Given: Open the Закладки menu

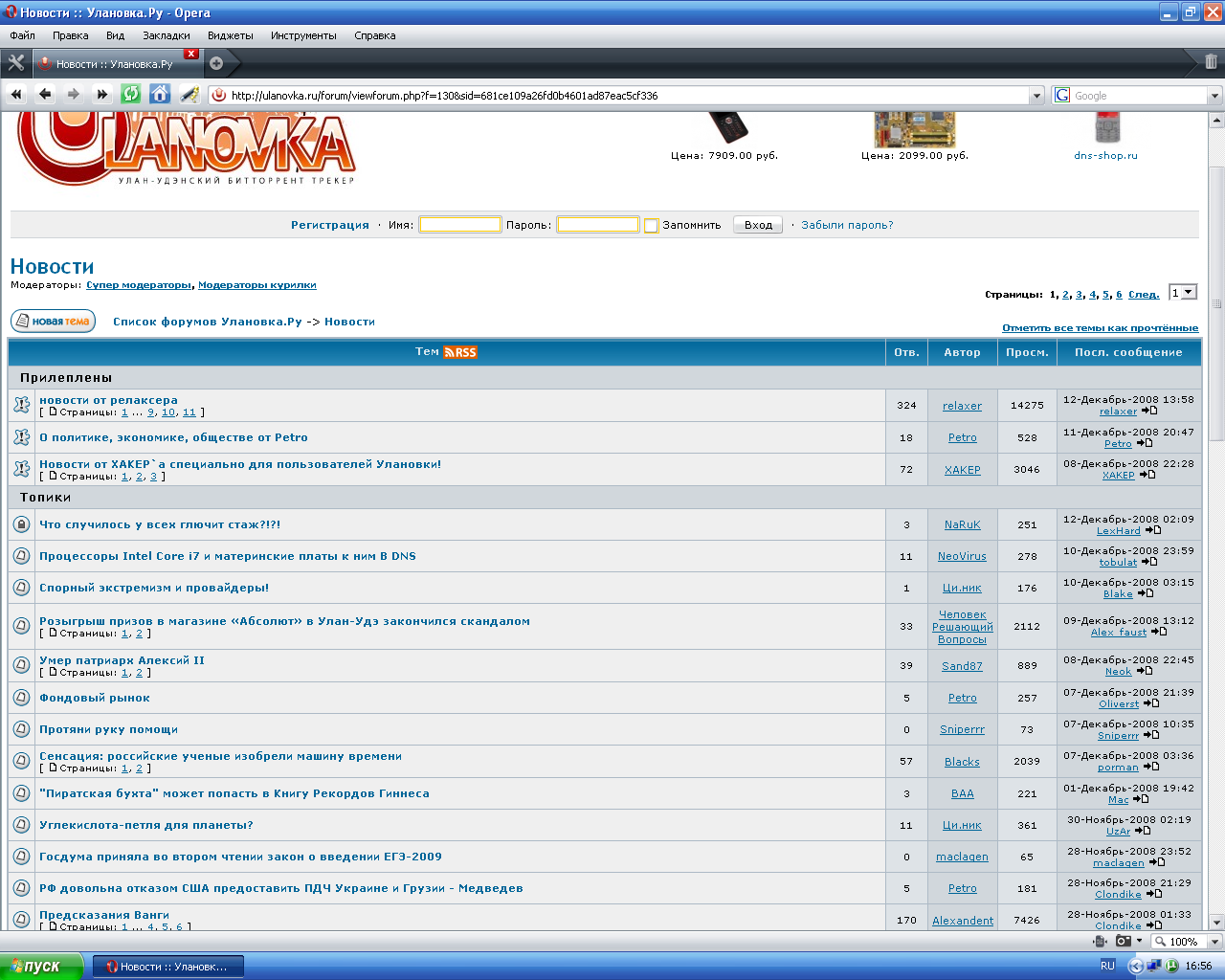Looking at the screenshot, I should point(166,35).
